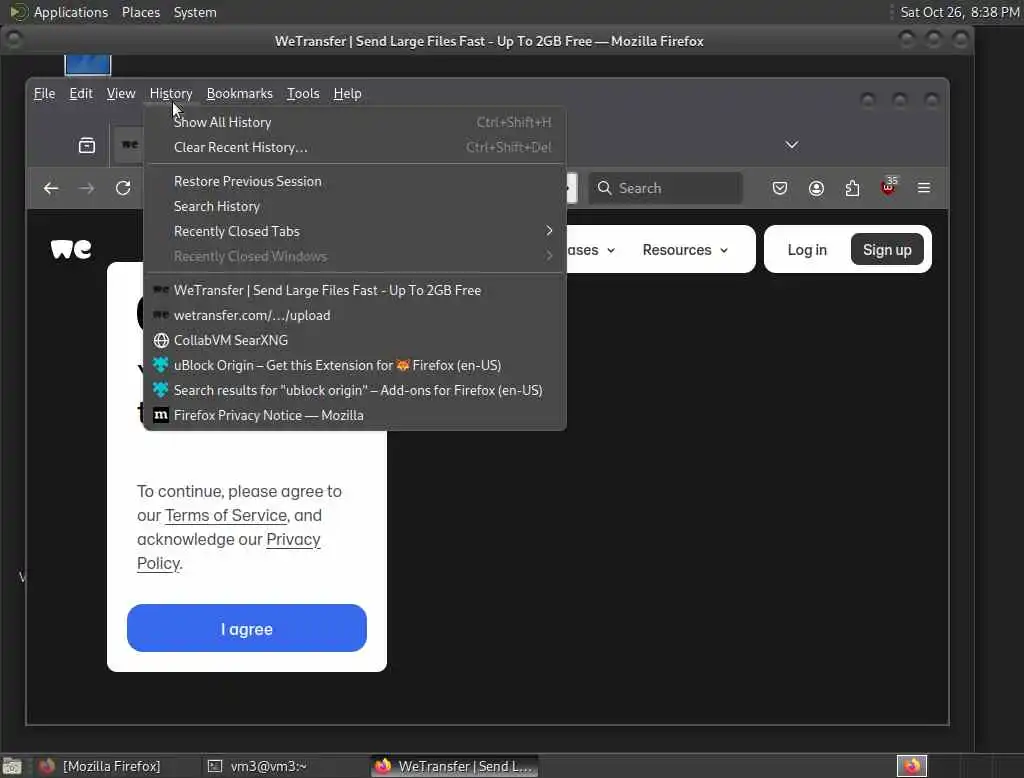
Task: Click the uBlock Origin toolbar icon
Action: [x=889, y=187]
